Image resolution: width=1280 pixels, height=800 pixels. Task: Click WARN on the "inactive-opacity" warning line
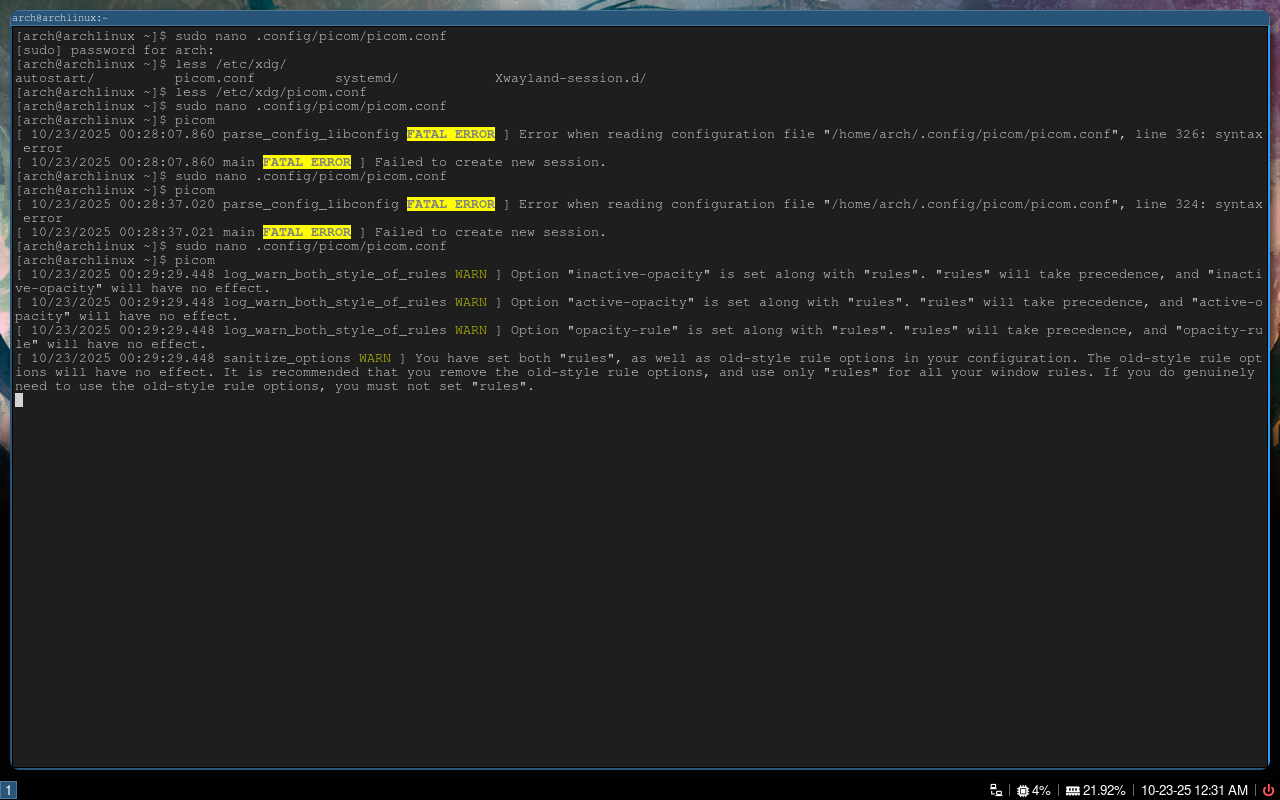471,274
